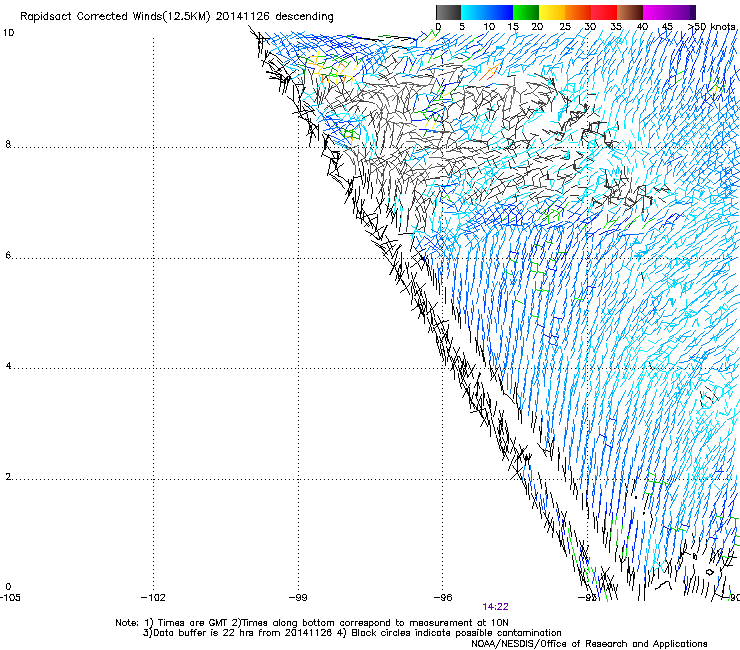Click the legend value 25 label
This screenshot has height=650, width=740.
click(x=565, y=27)
